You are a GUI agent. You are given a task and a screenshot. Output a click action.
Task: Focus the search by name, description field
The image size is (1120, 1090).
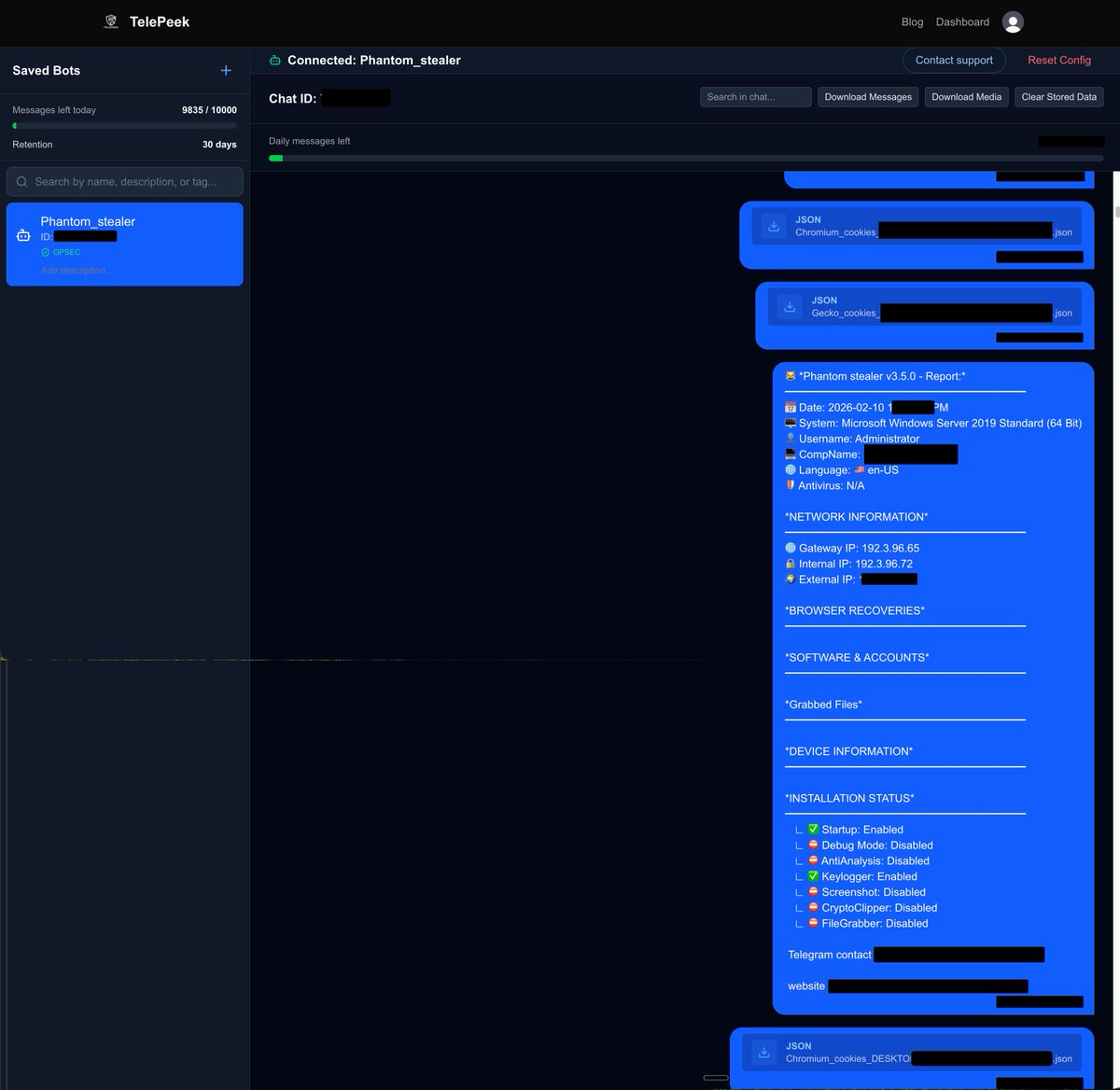tap(125, 182)
